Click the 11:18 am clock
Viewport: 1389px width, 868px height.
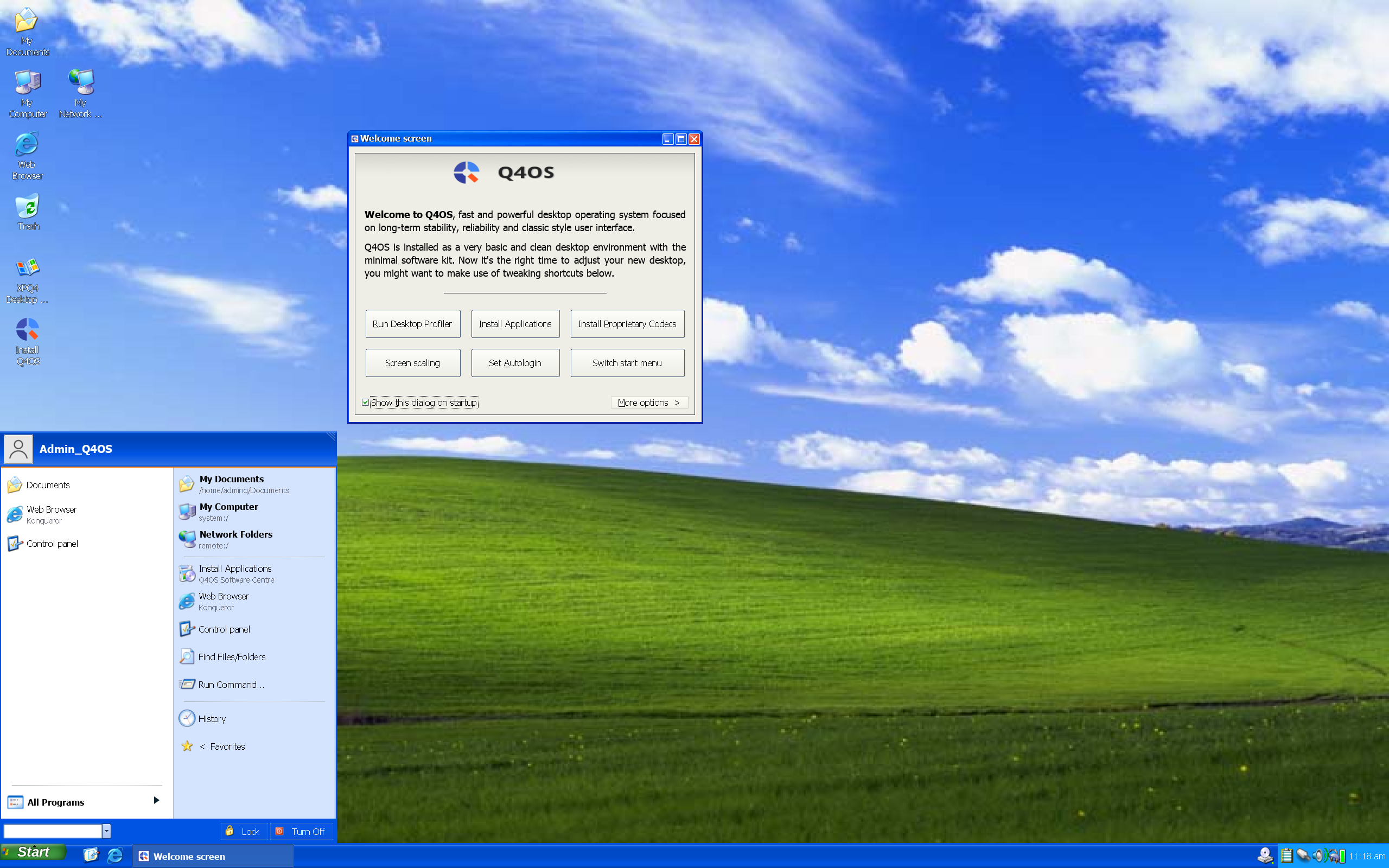1367,856
